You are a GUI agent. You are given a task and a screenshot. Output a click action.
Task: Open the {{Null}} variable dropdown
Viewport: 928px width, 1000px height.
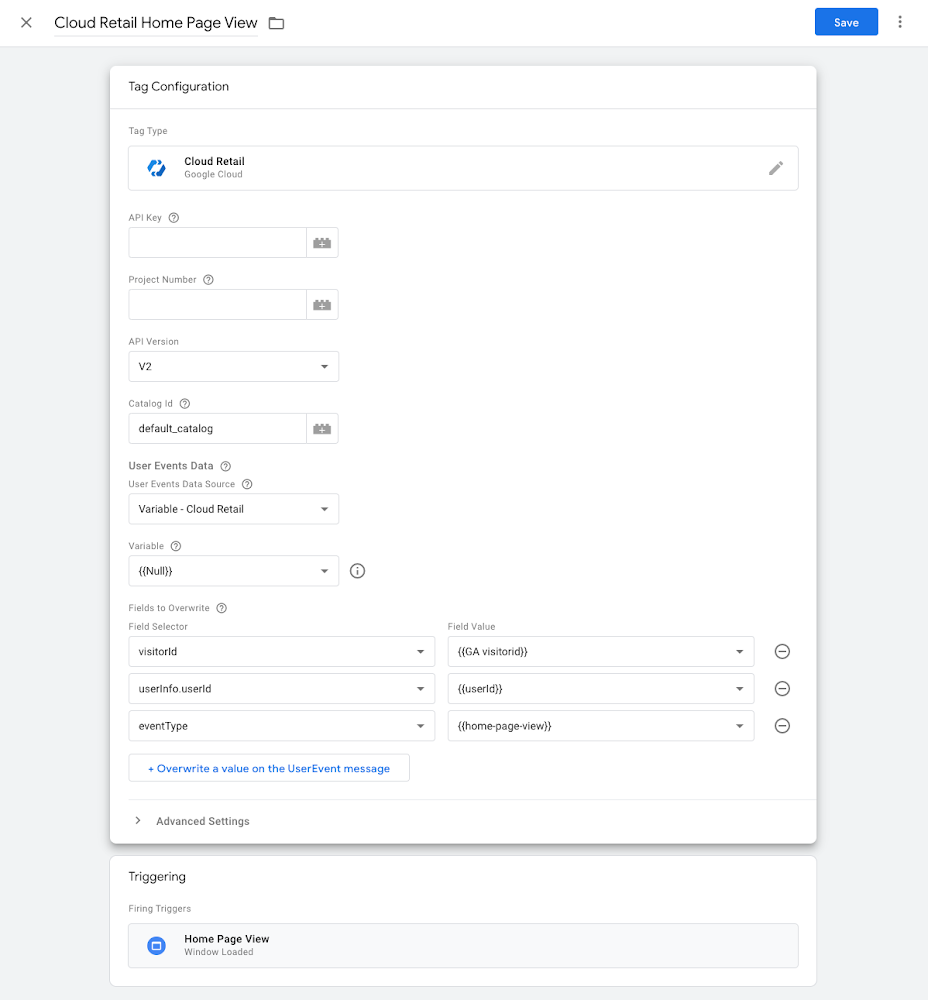coord(233,571)
